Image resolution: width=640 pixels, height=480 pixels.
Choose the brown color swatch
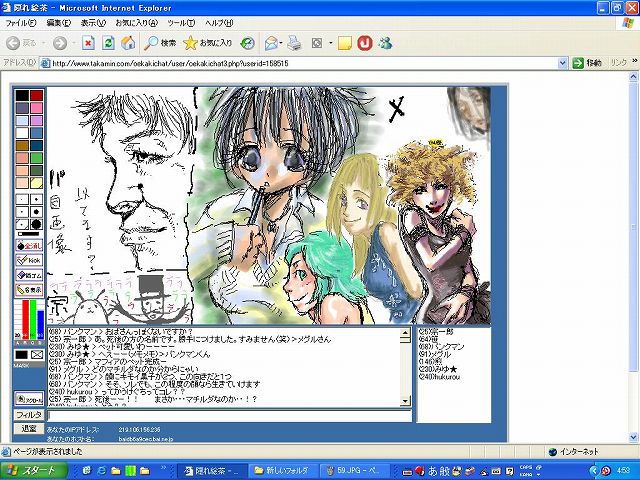(22, 145)
